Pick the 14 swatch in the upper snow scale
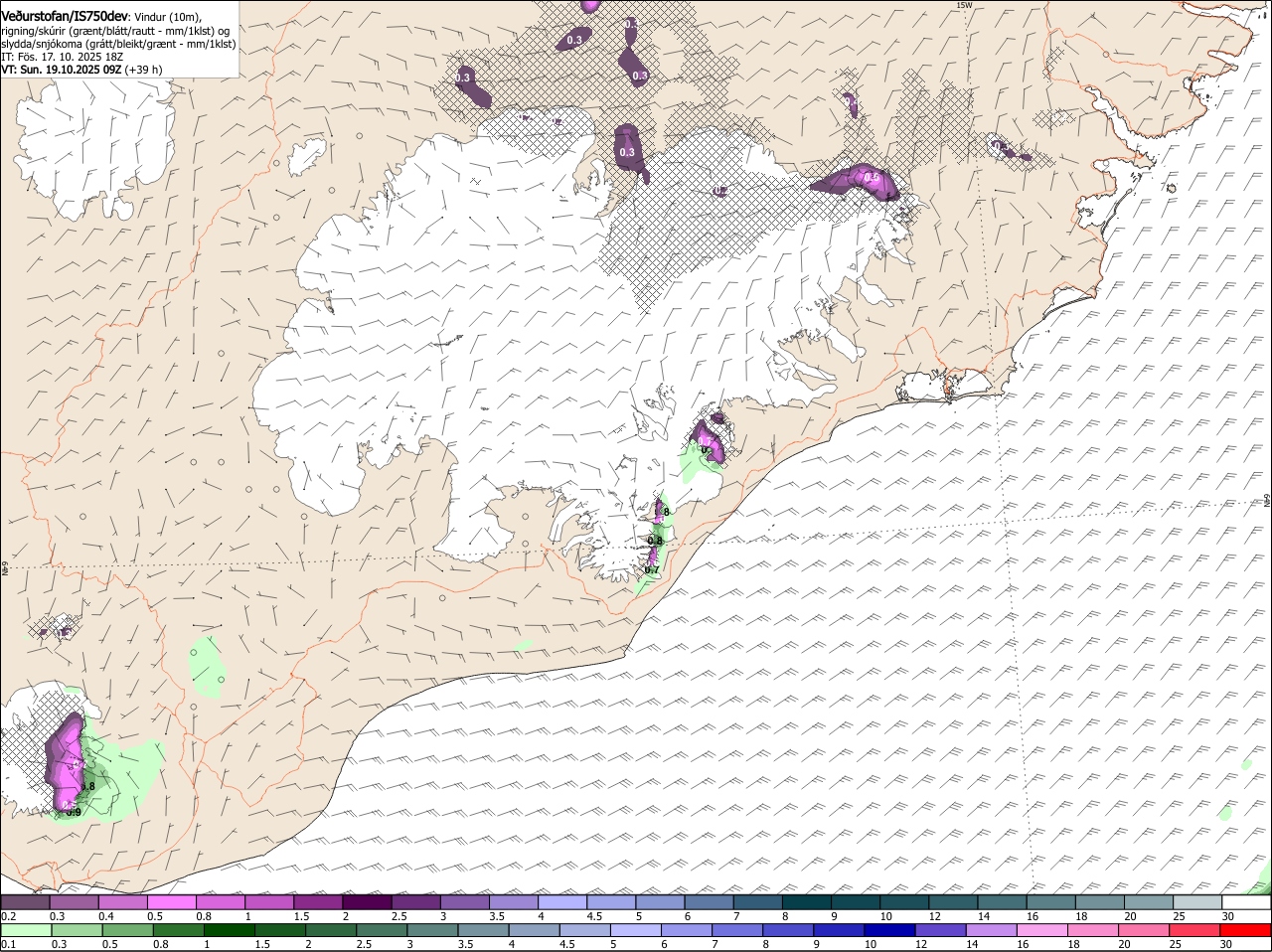 (1002, 901)
